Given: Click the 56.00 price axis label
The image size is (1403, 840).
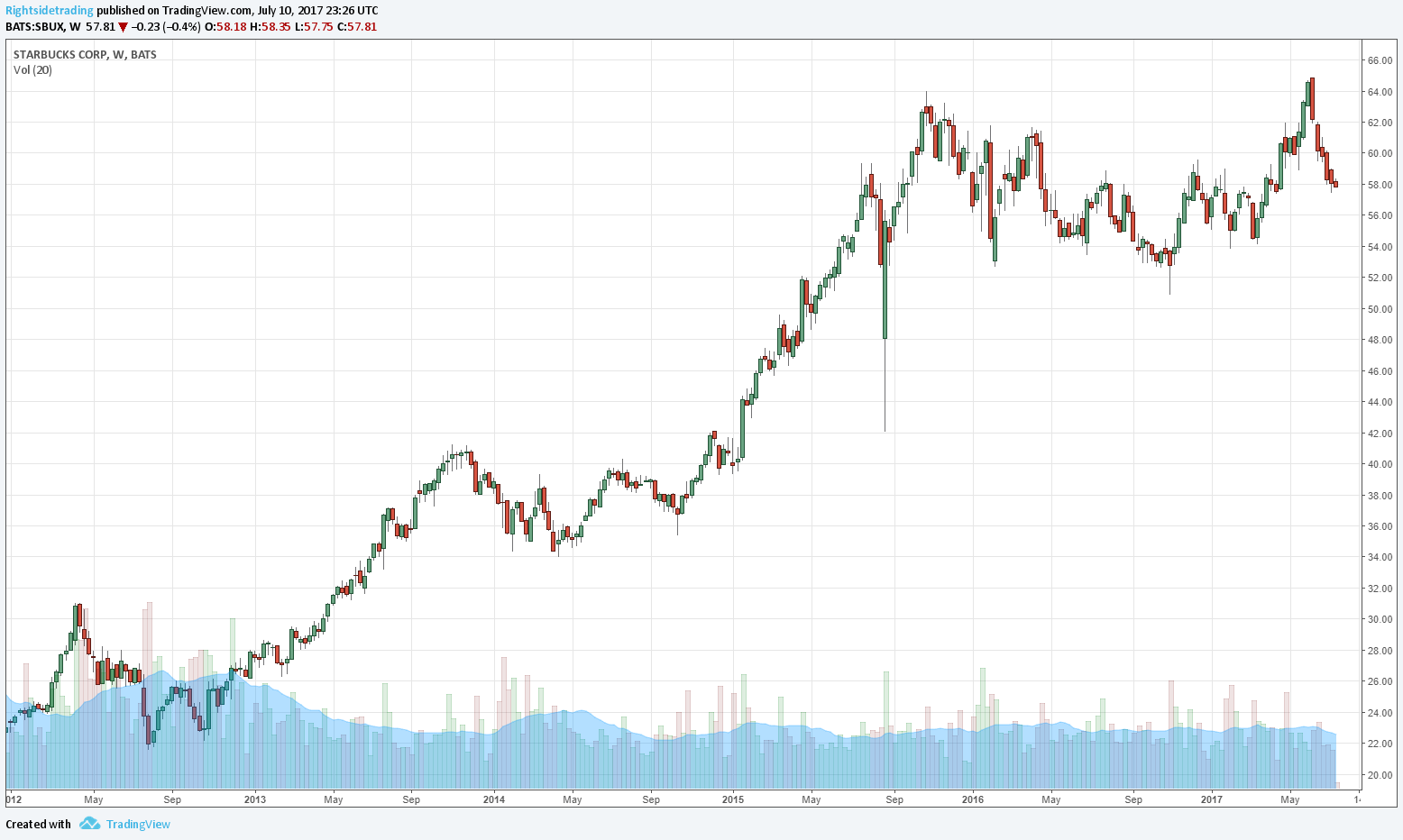Looking at the screenshot, I should coord(1380,215).
